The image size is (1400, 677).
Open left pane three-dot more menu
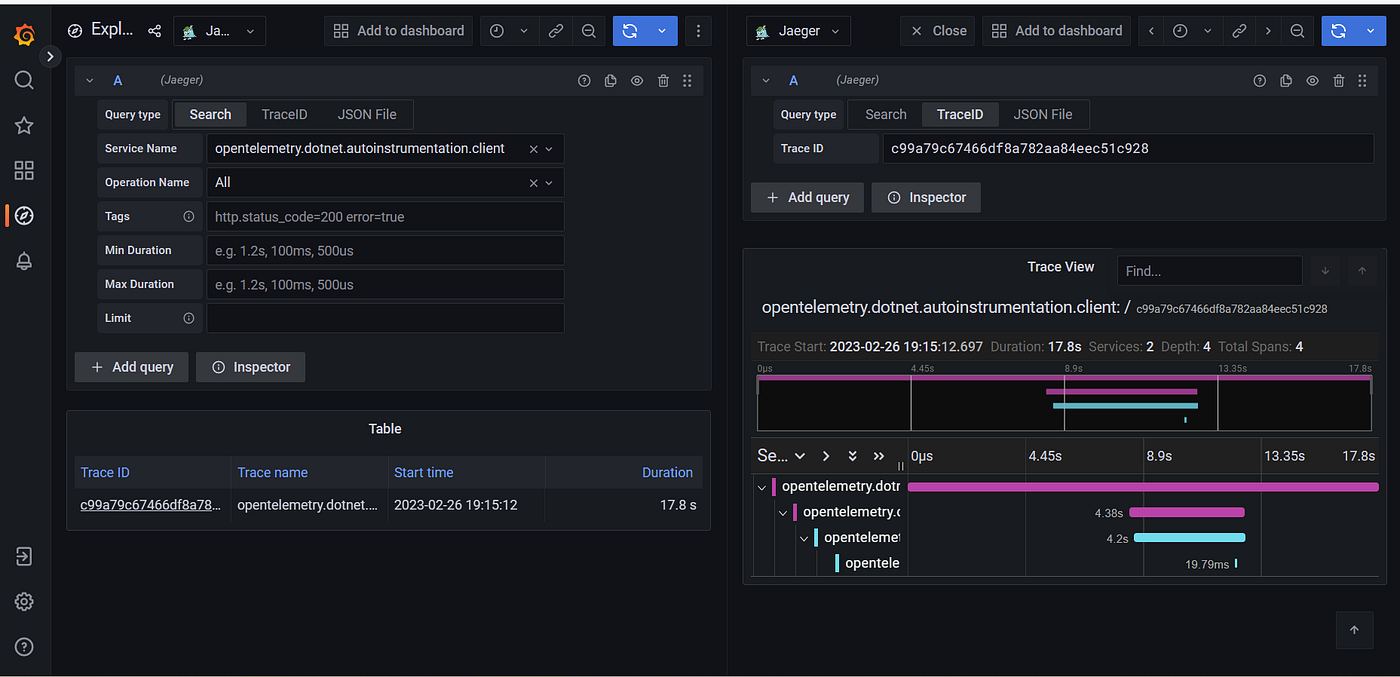[698, 31]
